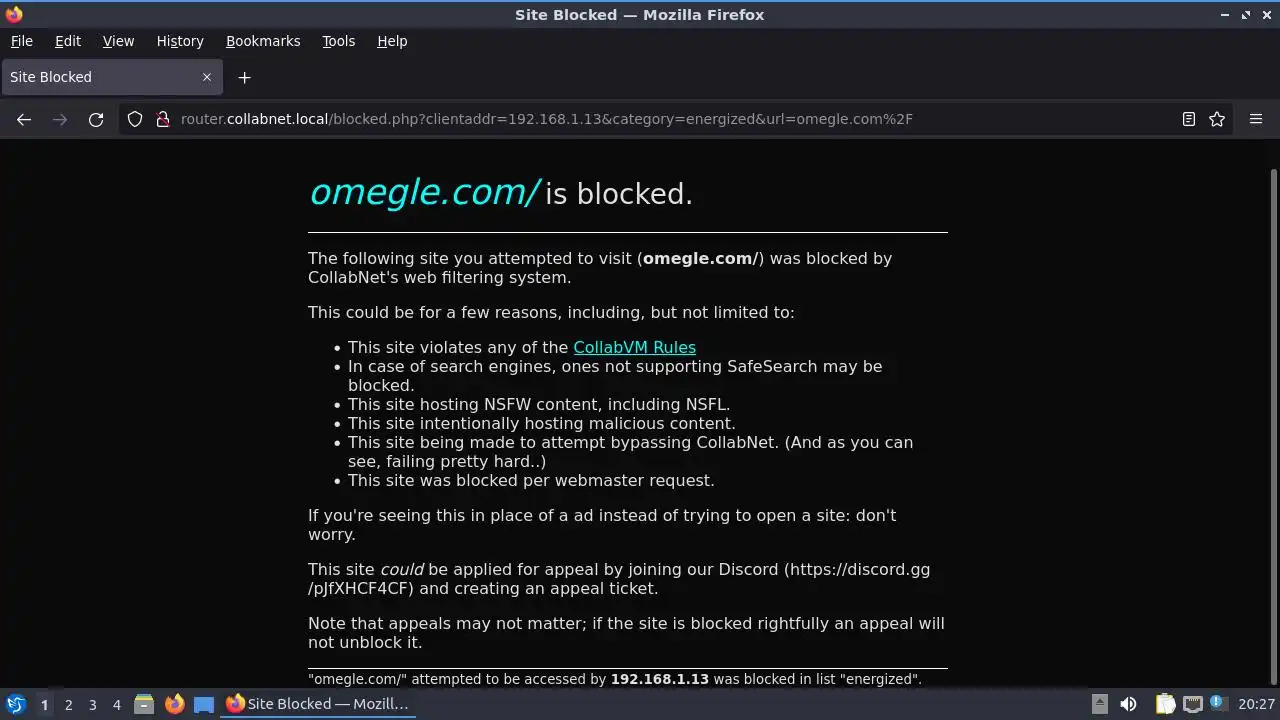
Task: Open update notifier tray icon
Action: tap(1218, 703)
